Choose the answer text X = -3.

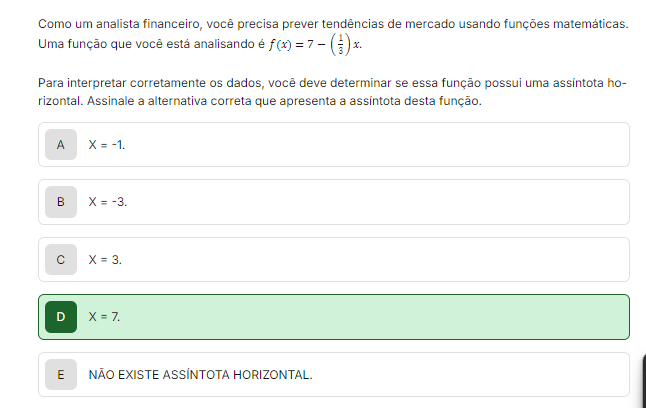[108, 202]
